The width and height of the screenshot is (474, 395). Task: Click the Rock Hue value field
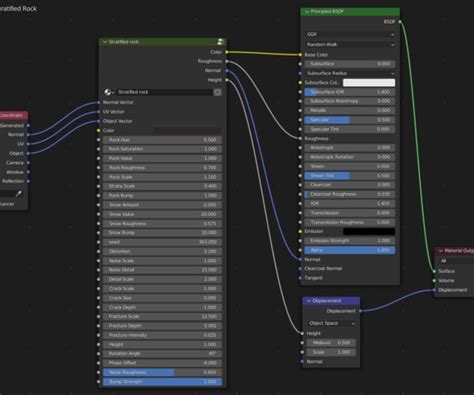162,140
